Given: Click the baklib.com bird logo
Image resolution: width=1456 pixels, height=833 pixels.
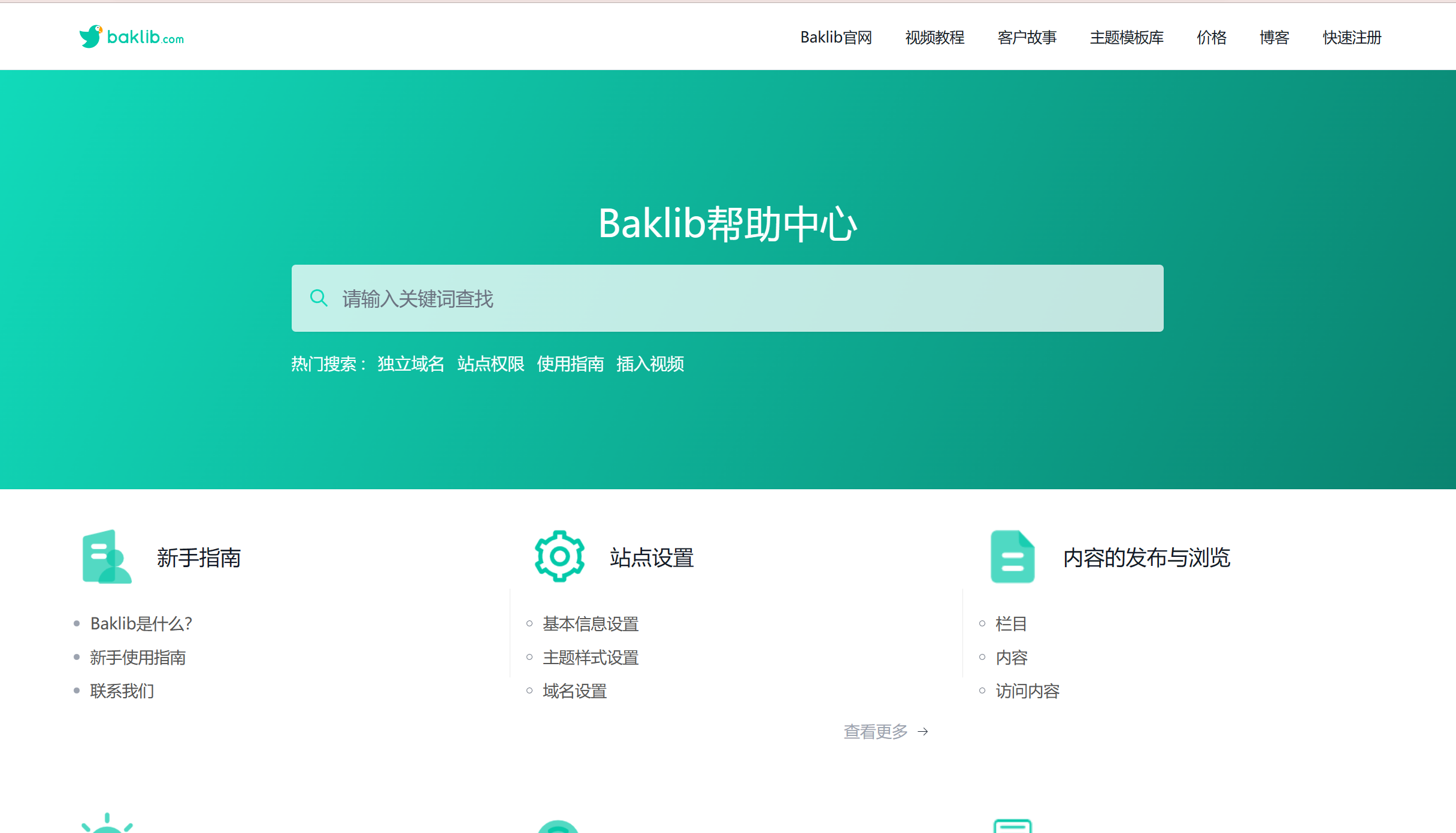Looking at the screenshot, I should click(131, 37).
